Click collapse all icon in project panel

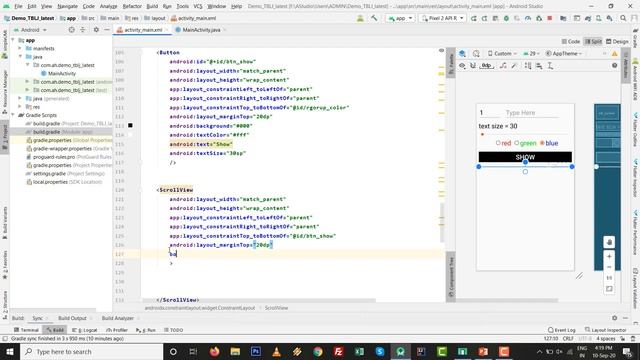(82, 30)
